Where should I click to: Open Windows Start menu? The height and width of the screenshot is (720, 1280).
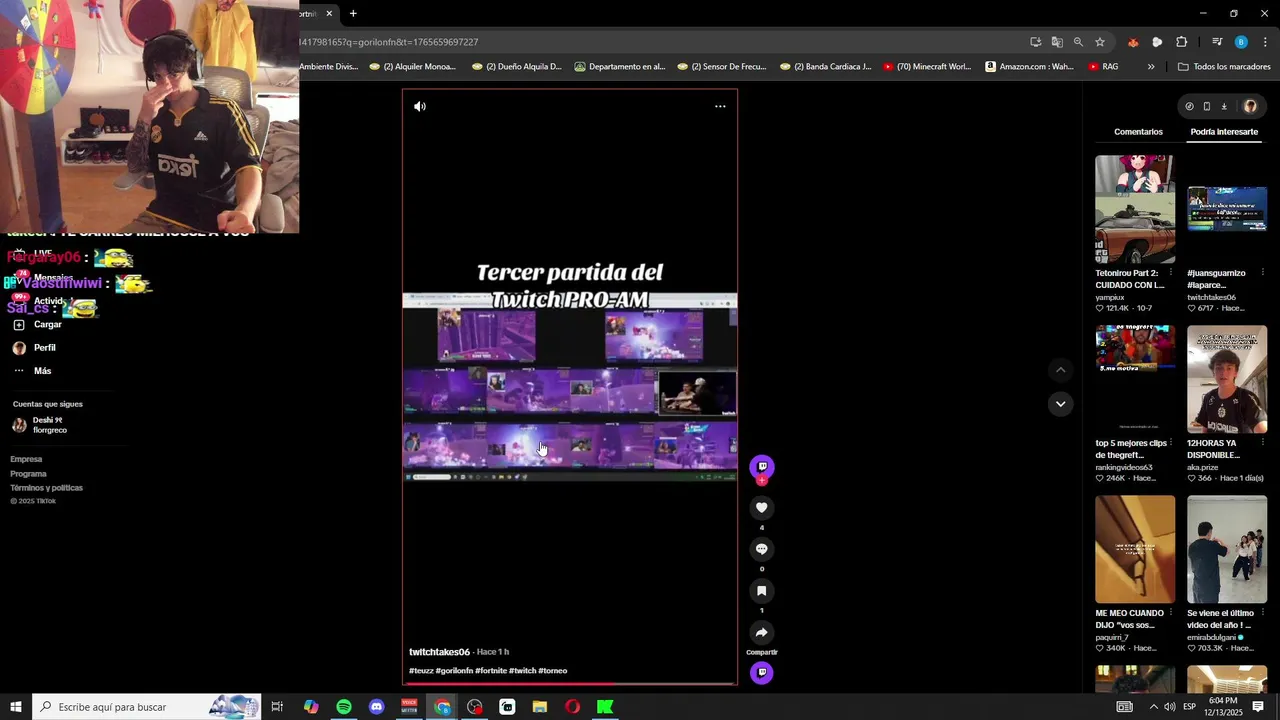16,707
